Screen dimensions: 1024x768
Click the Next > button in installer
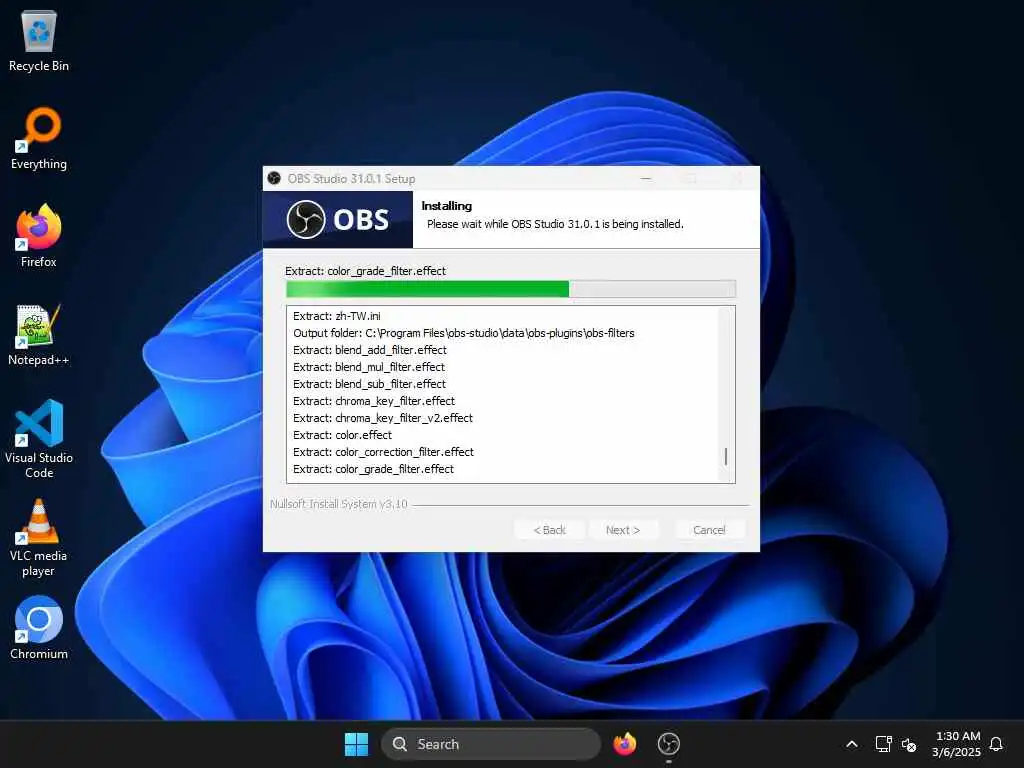point(623,530)
